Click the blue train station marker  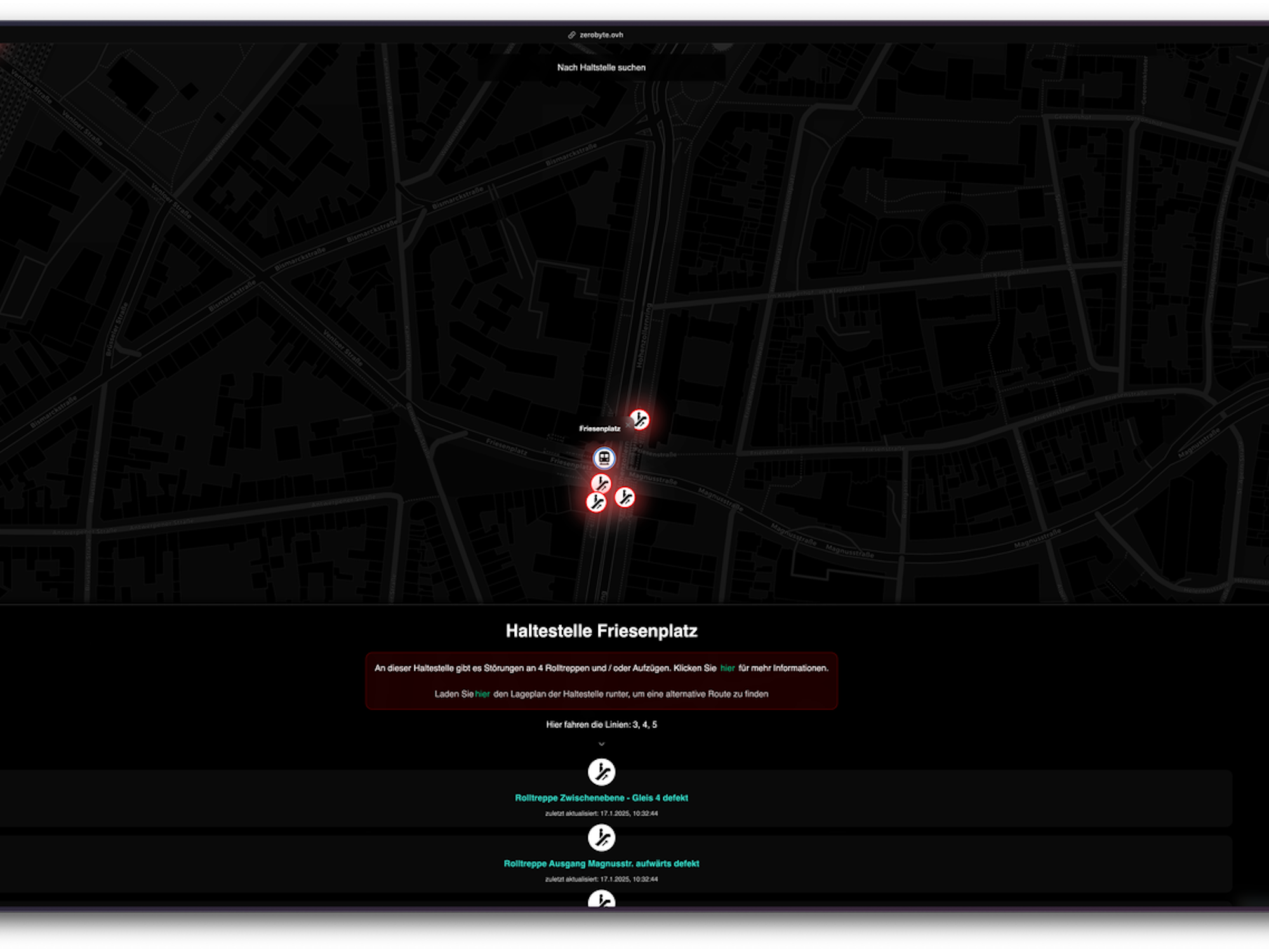(x=604, y=458)
